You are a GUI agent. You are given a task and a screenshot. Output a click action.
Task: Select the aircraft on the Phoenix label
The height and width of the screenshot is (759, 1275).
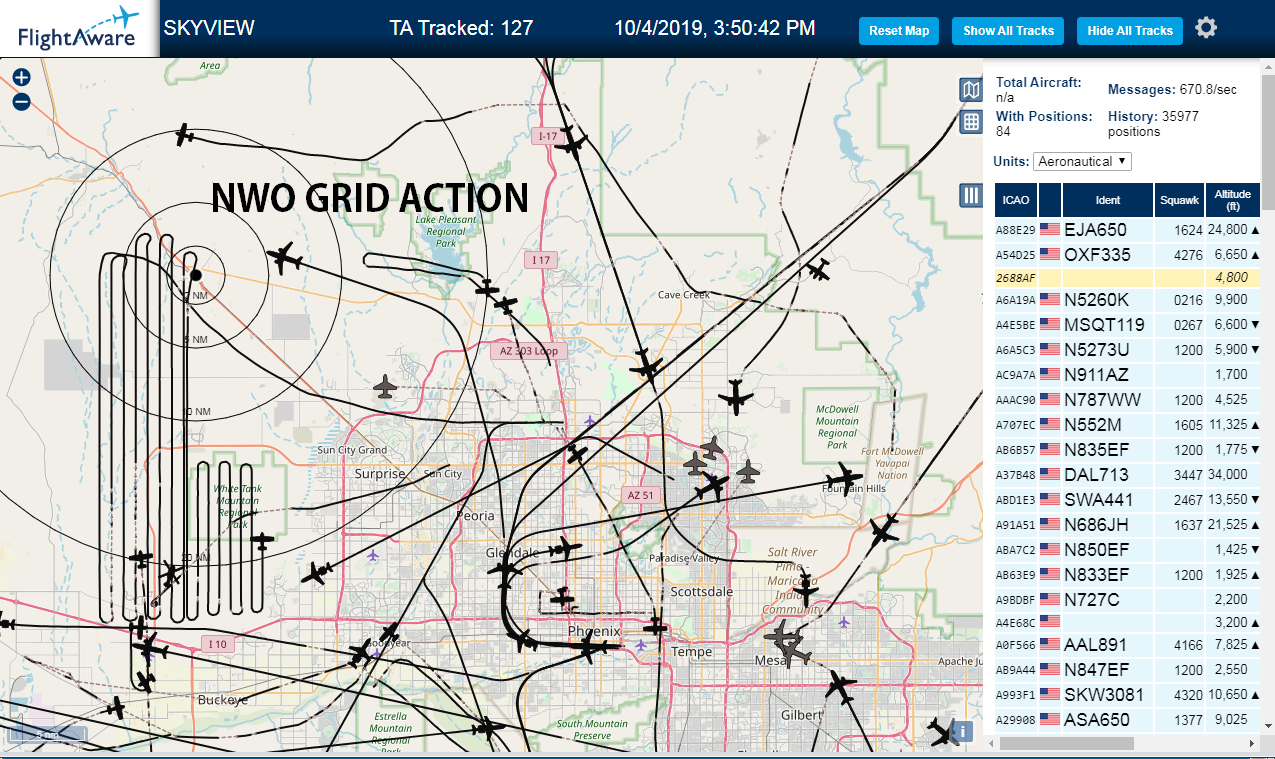pos(588,648)
